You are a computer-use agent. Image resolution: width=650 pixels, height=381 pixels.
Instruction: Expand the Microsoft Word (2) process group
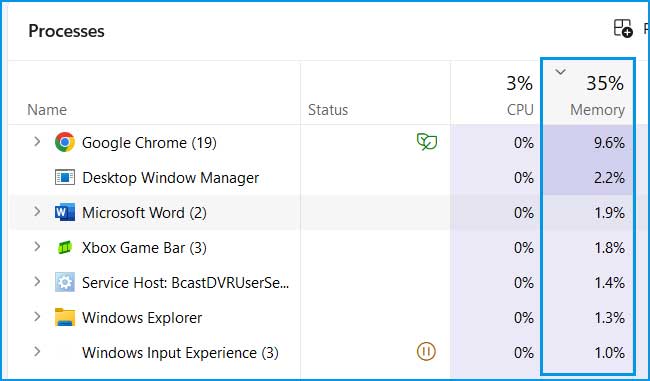pos(37,212)
